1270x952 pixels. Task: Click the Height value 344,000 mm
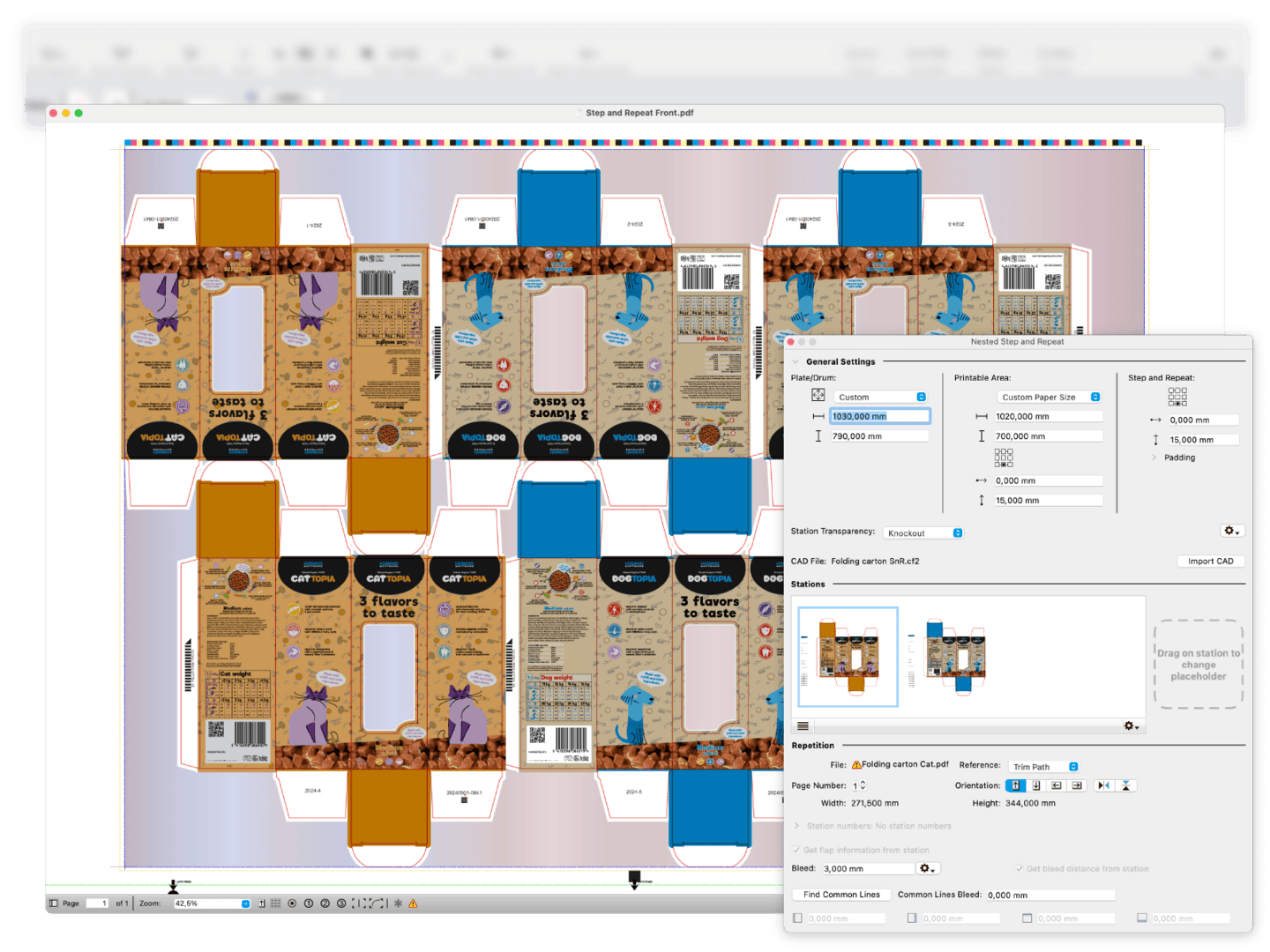[x=1031, y=803]
